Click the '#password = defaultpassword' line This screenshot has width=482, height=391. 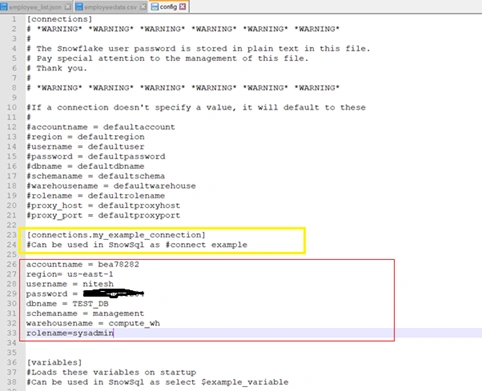coord(96,157)
